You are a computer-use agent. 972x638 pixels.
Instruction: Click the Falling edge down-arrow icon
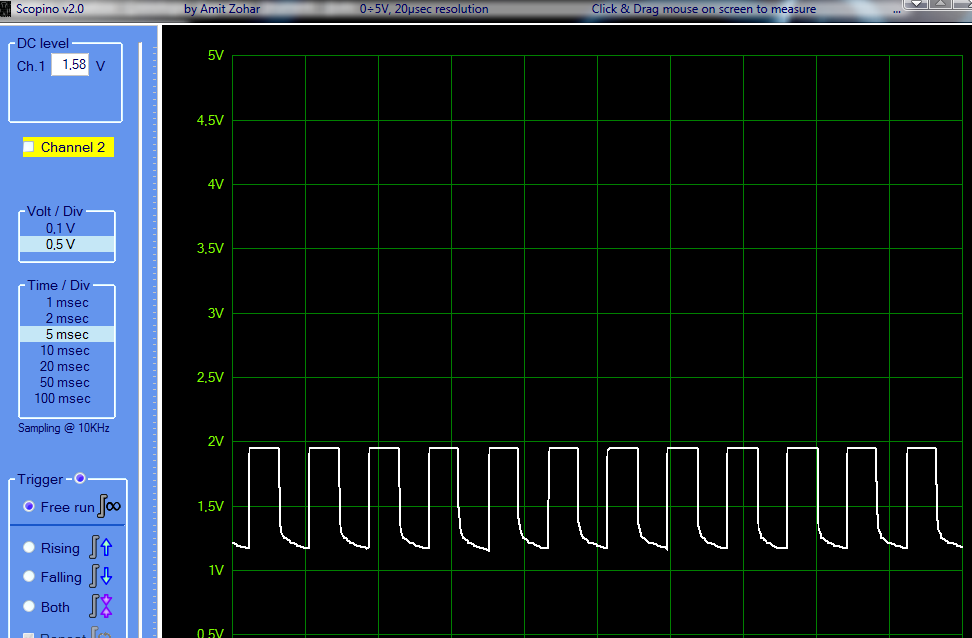(101, 576)
